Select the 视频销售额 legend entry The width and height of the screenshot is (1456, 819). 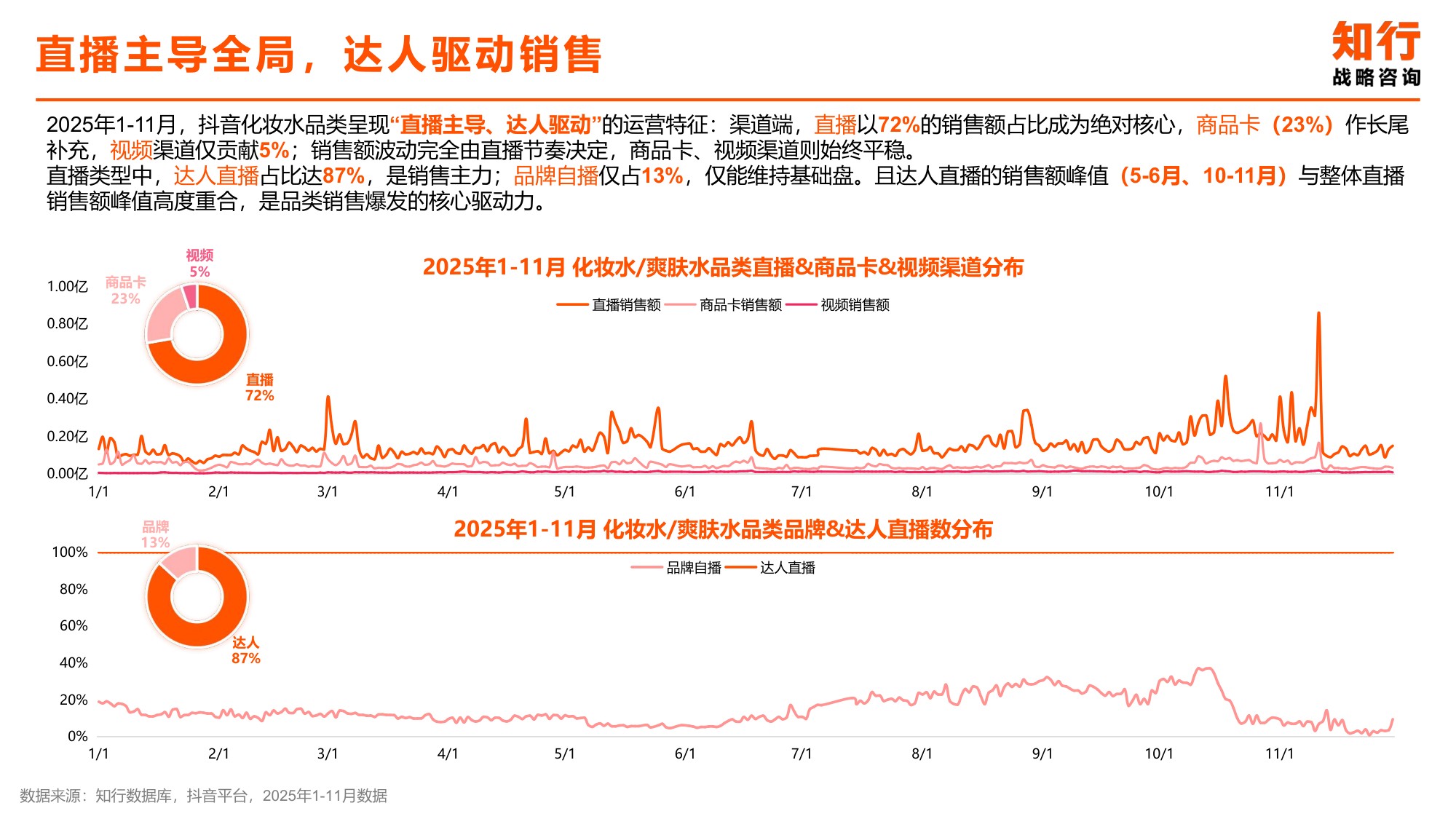(x=839, y=305)
